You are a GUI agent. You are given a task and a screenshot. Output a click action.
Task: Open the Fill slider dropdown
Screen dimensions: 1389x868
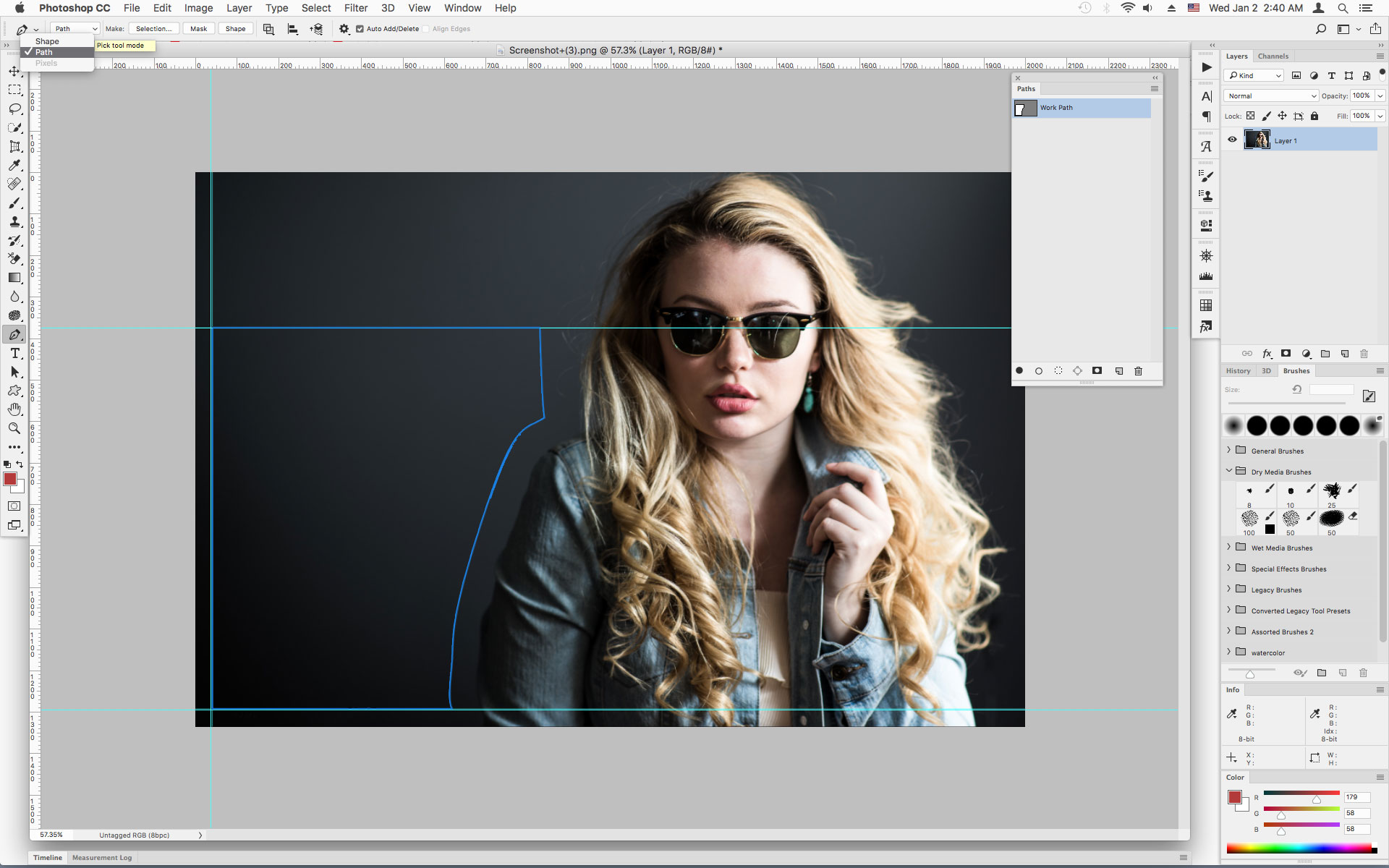point(1380,116)
